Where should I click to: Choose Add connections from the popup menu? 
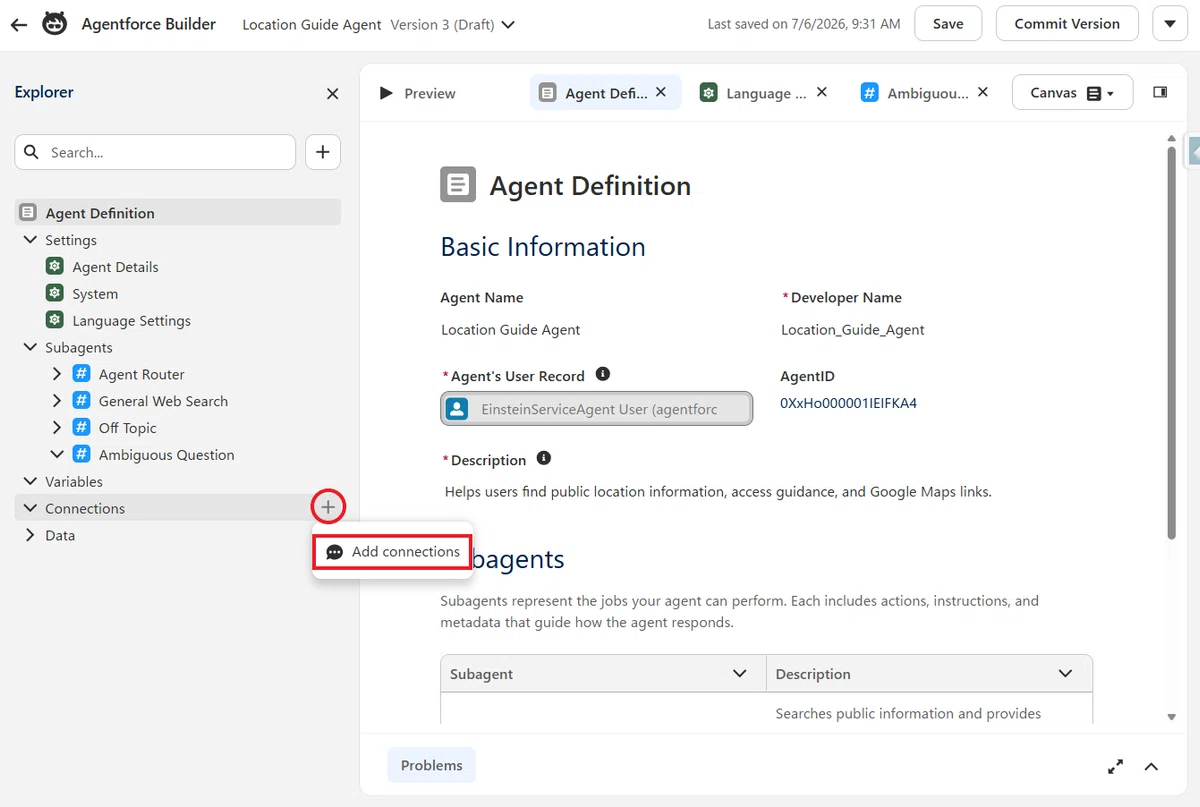pos(392,552)
